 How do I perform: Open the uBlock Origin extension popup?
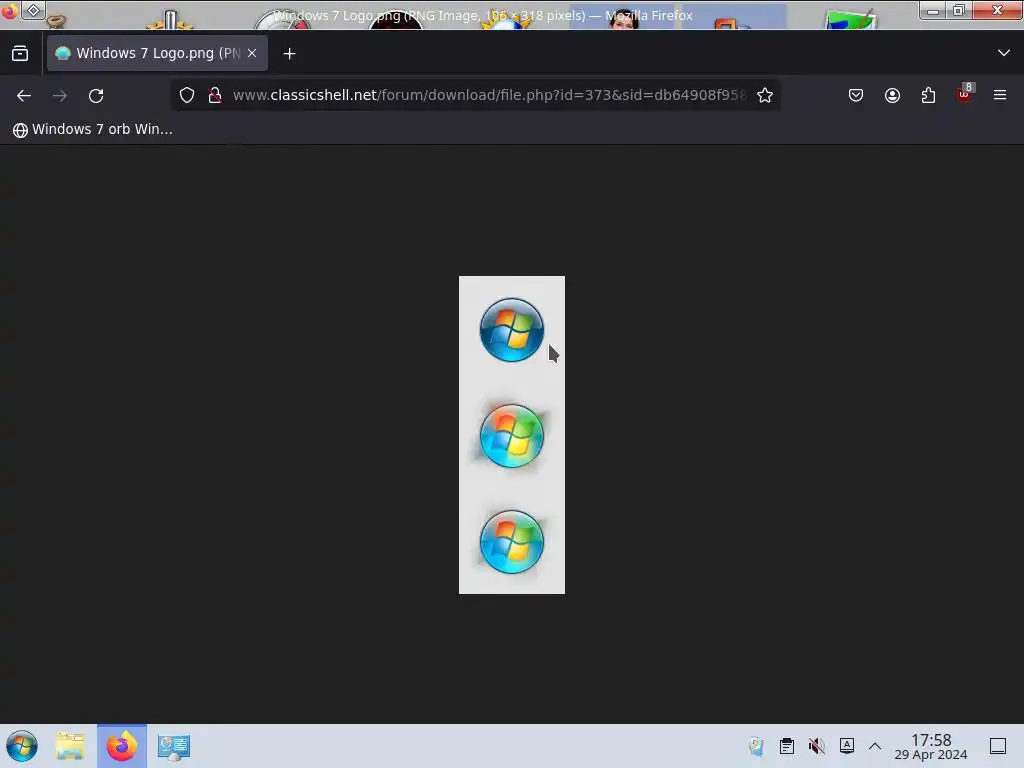click(965, 94)
